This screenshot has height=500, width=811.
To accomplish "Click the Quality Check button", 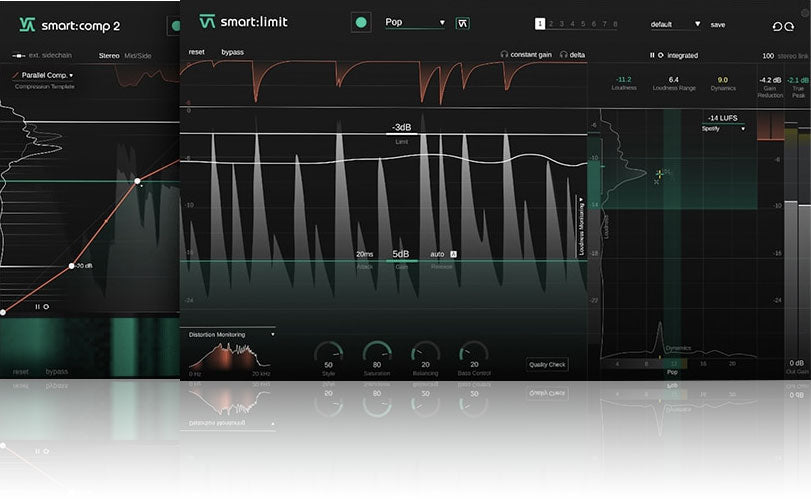I will click(547, 365).
